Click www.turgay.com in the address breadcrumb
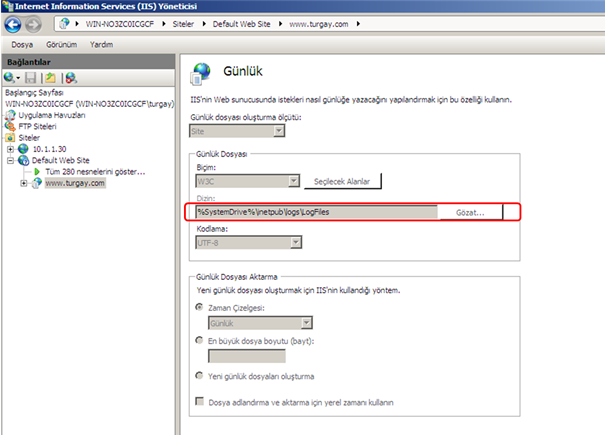Screen dimensions: 605x435 coord(319,24)
